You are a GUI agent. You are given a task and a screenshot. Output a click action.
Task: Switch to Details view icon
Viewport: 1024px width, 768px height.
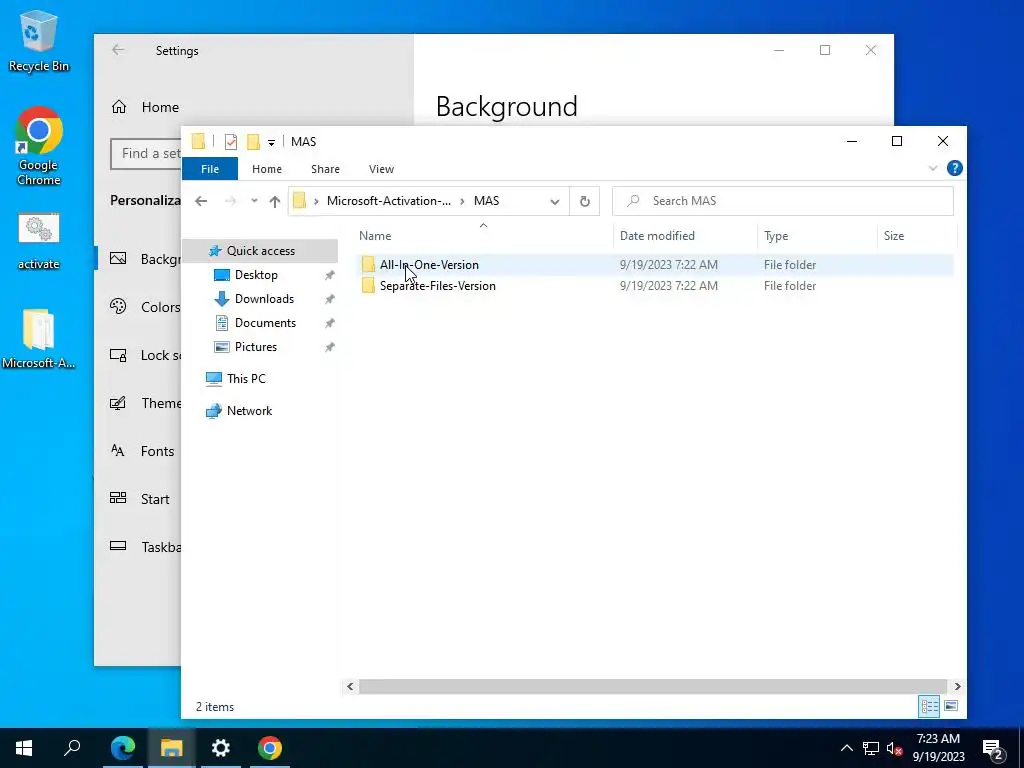929,706
